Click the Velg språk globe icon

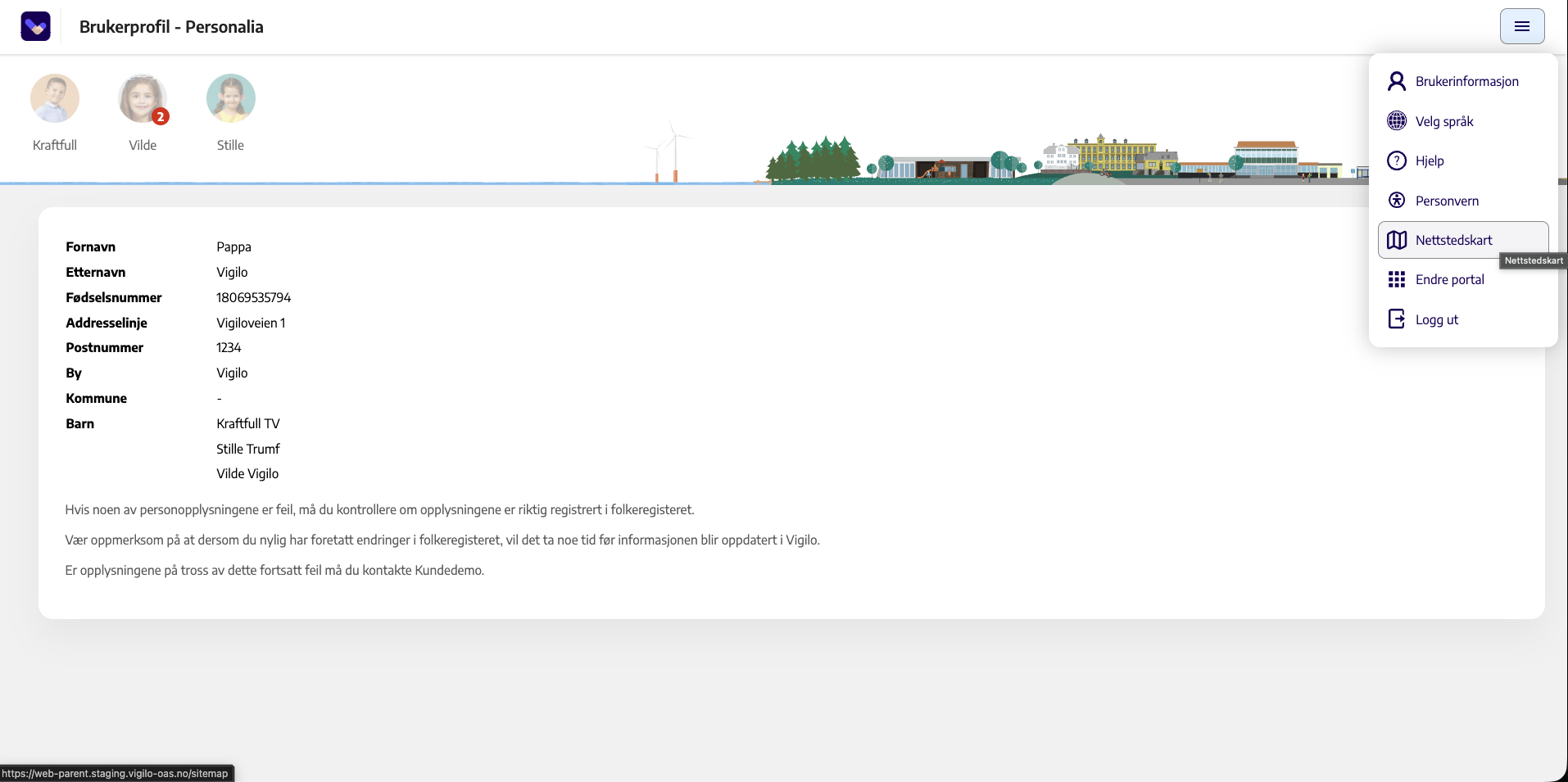point(1397,121)
